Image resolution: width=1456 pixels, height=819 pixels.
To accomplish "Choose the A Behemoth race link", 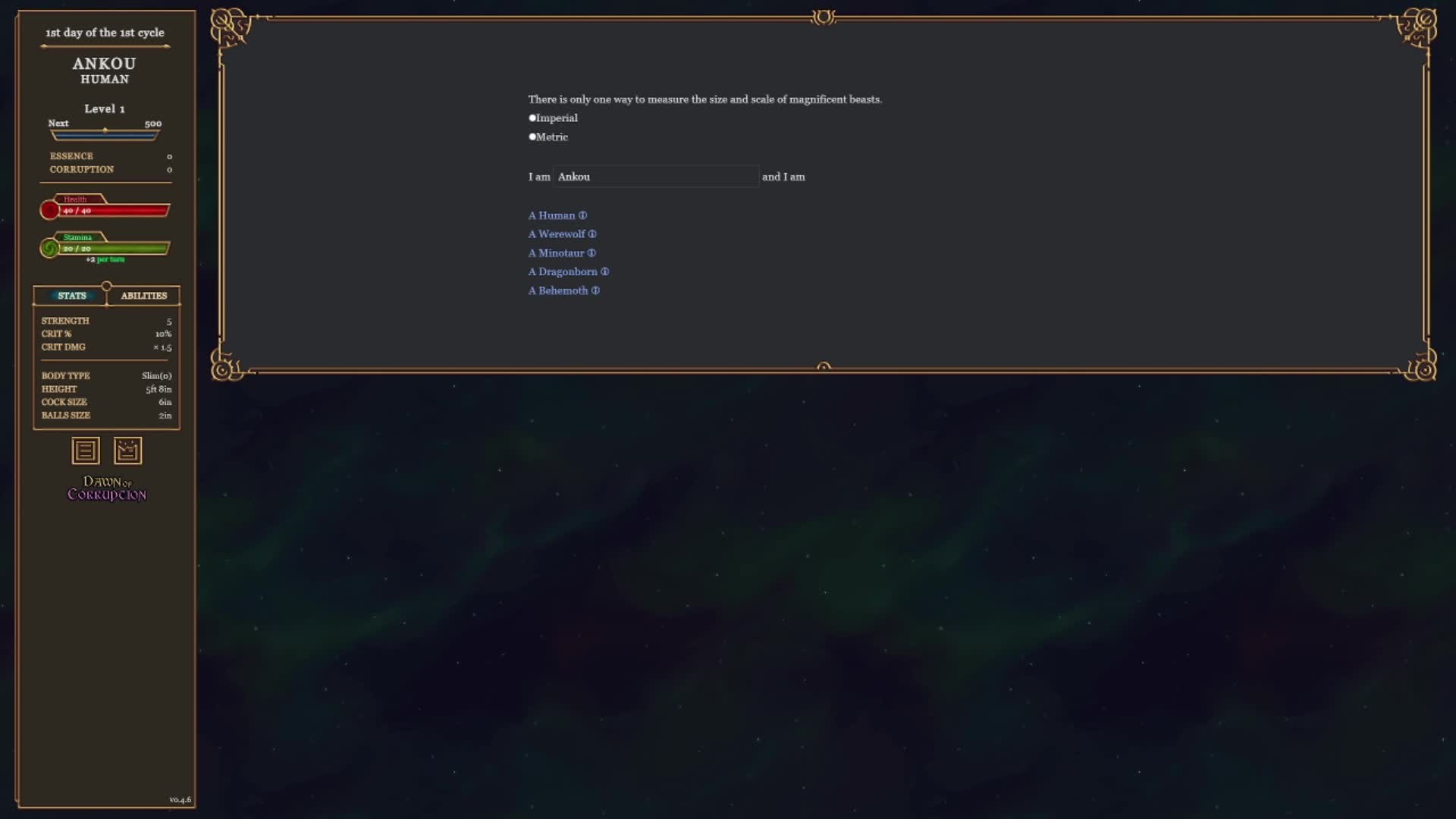I will pos(558,290).
